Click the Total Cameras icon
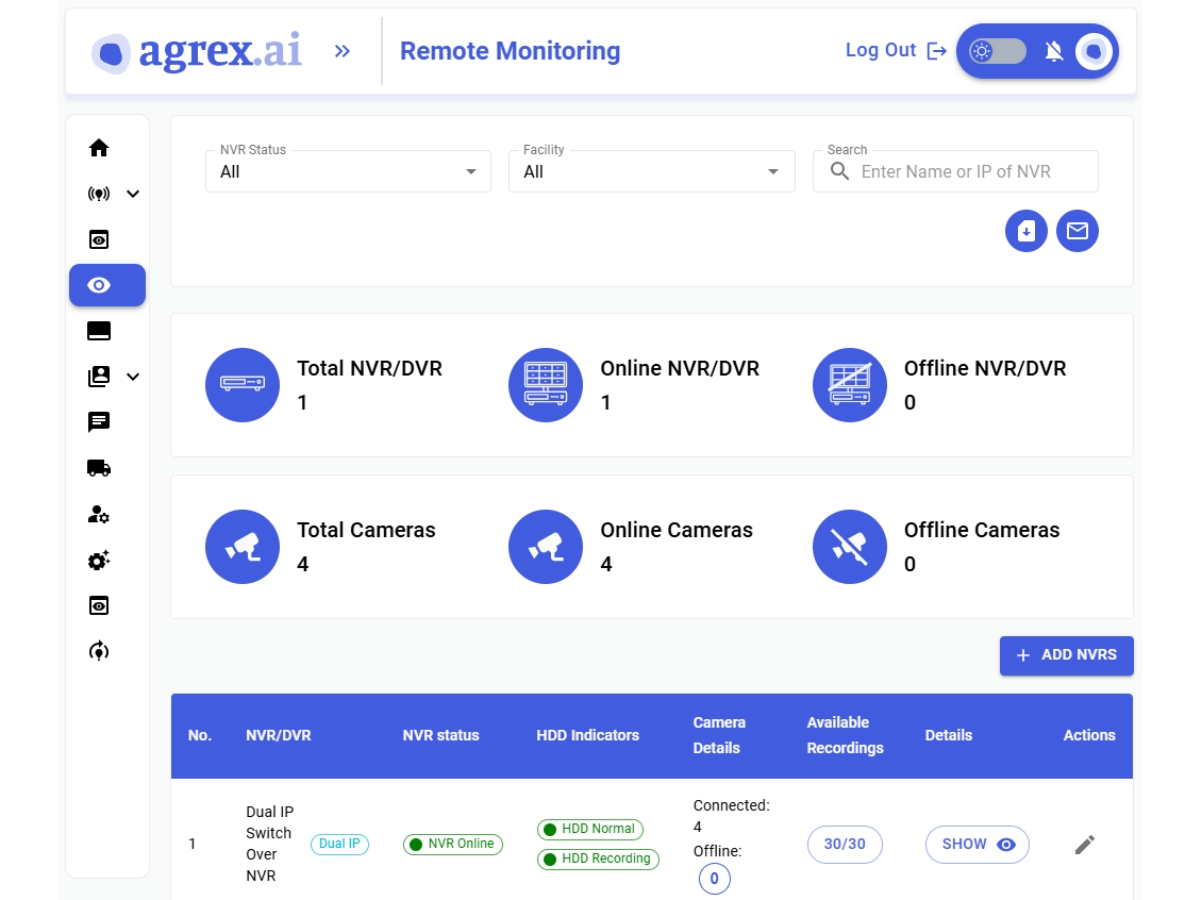 pyautogui.click(x=242, y=547)
